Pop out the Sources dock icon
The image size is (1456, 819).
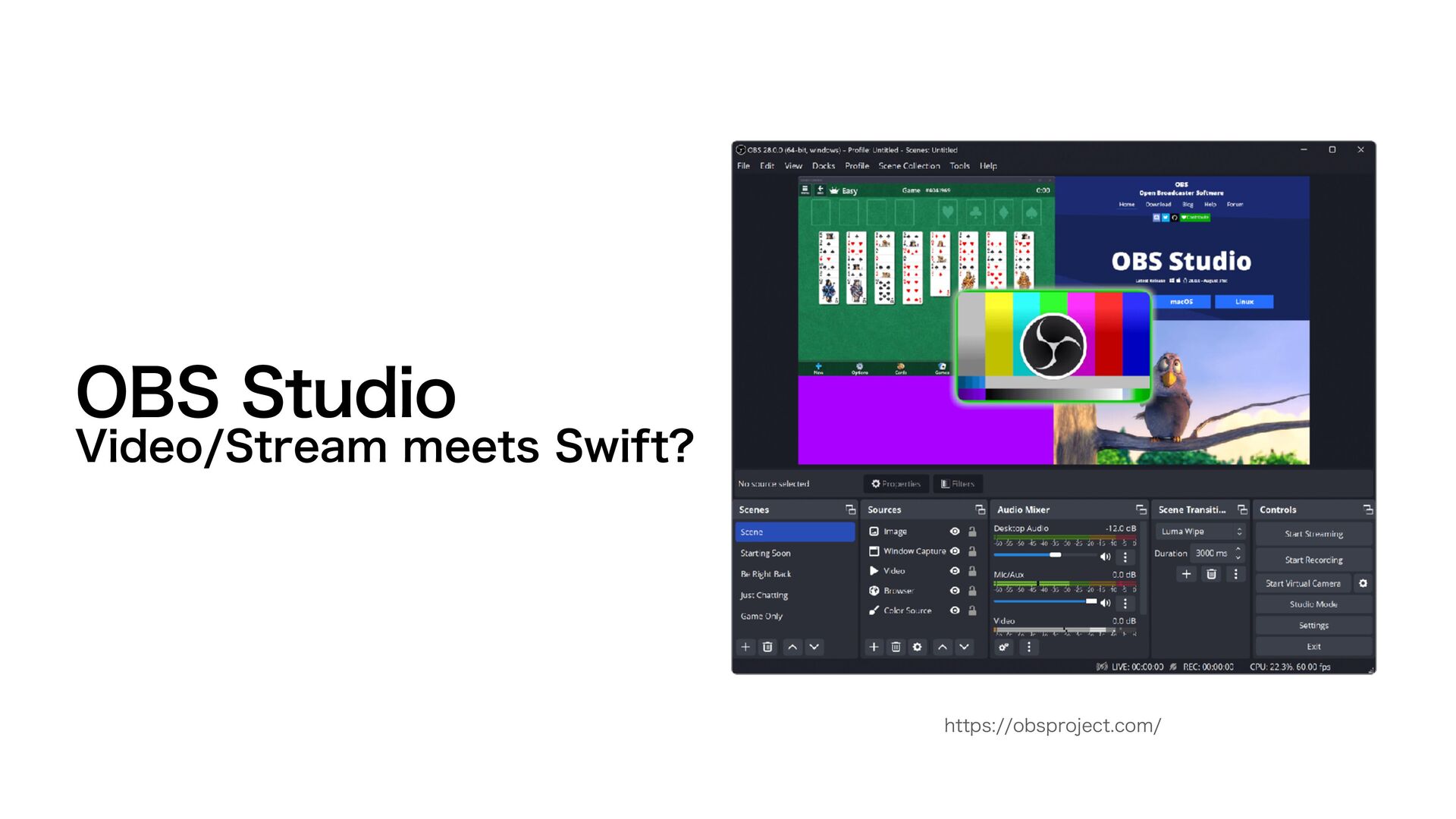pyautogui.click(x=980, y=510)
